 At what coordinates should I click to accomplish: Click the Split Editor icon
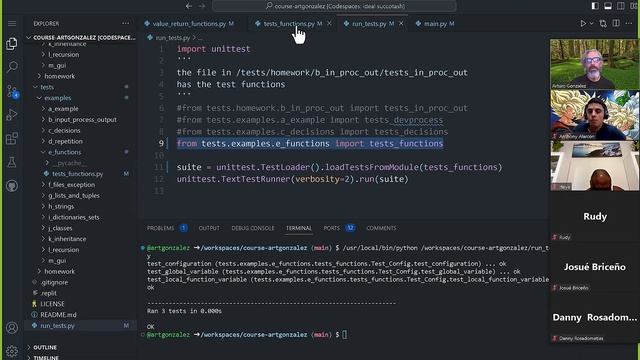click(x=616, y=24)
